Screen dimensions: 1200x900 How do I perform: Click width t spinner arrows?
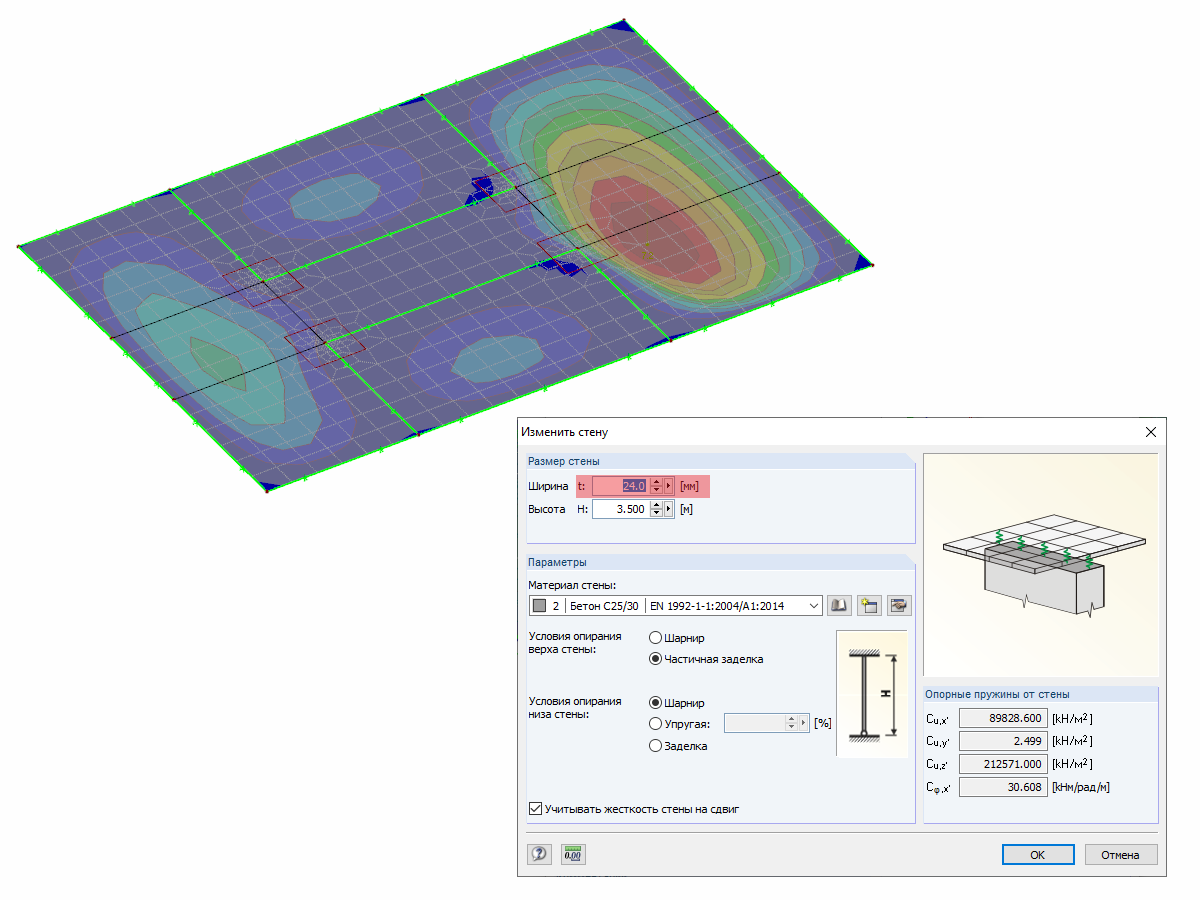tap(656, 486)
